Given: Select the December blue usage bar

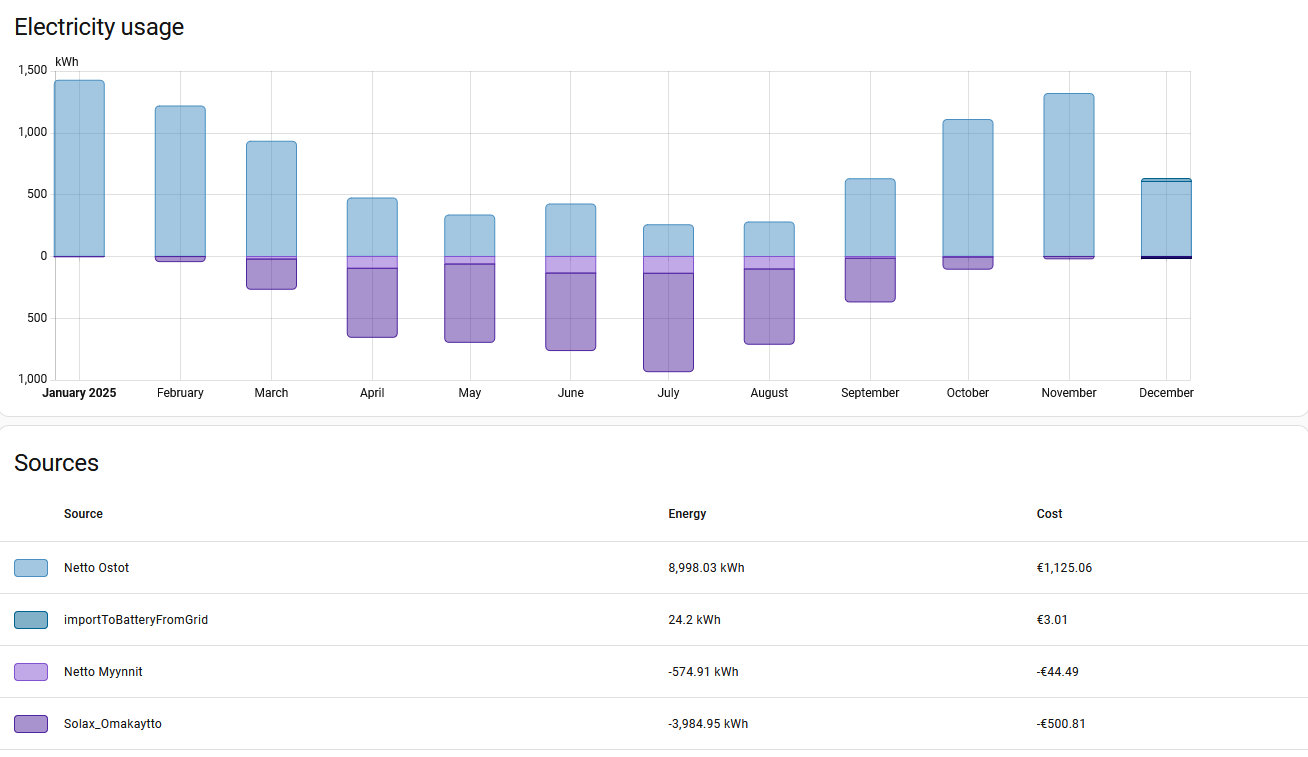Looking at the screenshot, I should pos(1166,219).
